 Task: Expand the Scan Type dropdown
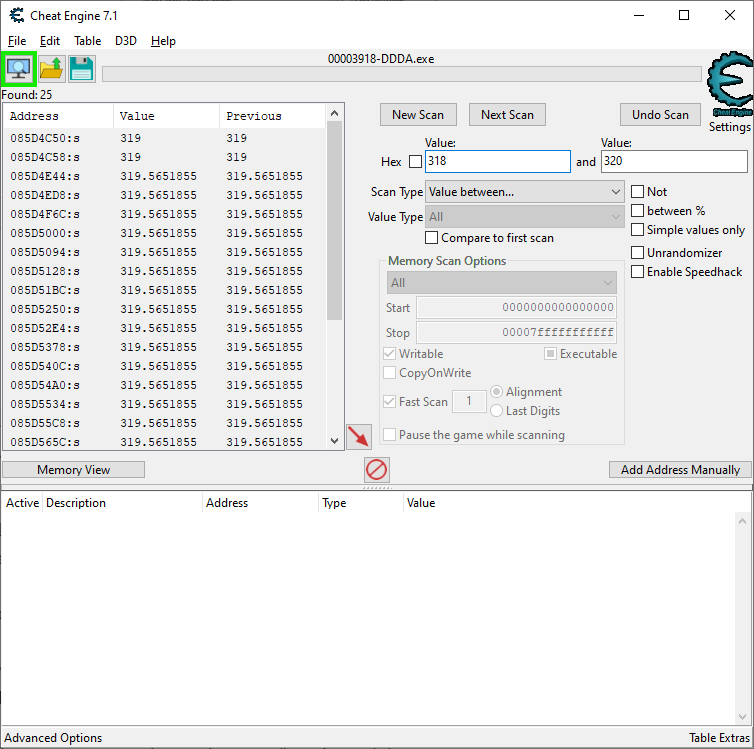coord(525,191)
